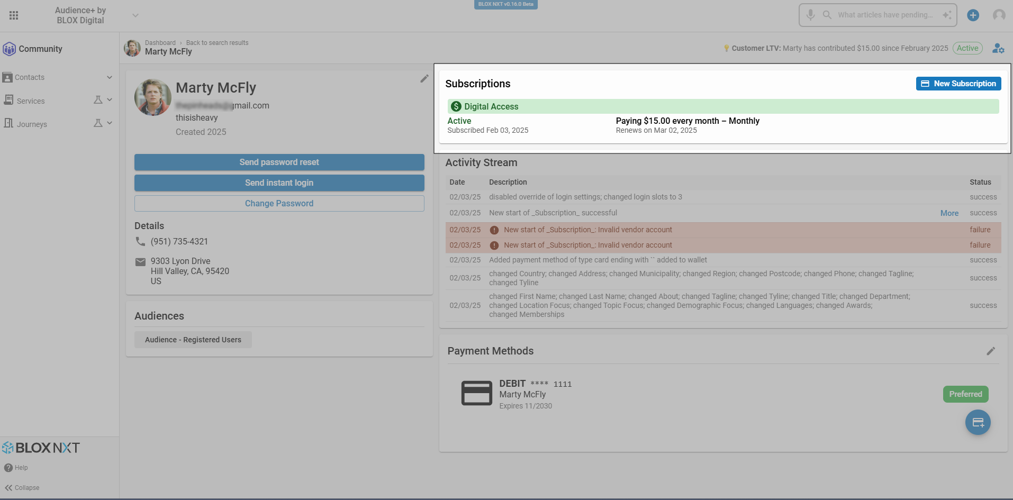Screen dimensions: 1013x500
Task: Click 'Subscribed Feb 03, 2025' text
Action: point(488,130)
